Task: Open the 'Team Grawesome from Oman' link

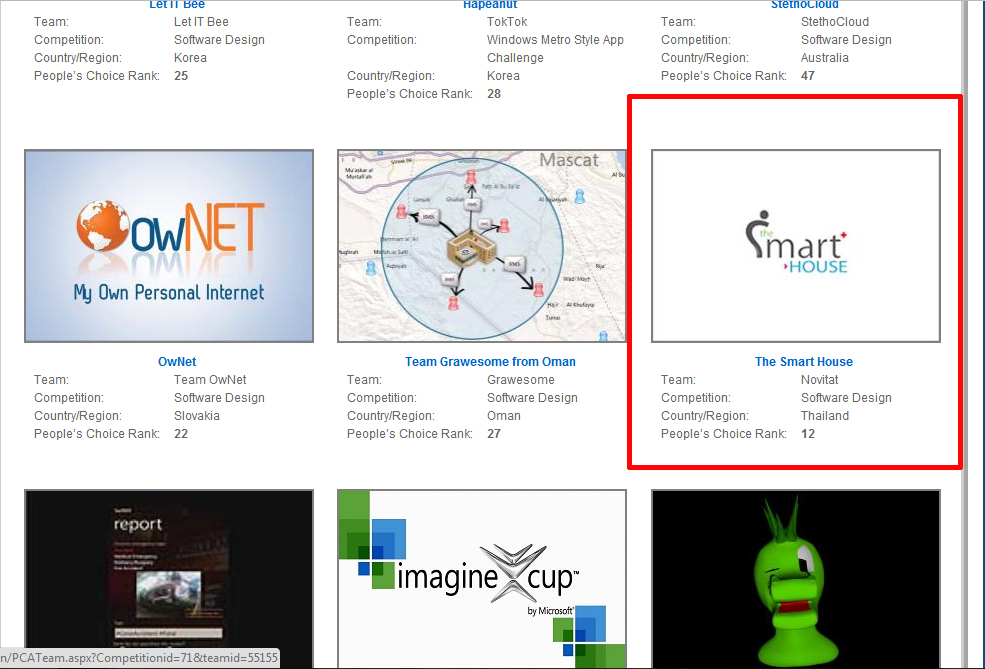Action: 490,362
